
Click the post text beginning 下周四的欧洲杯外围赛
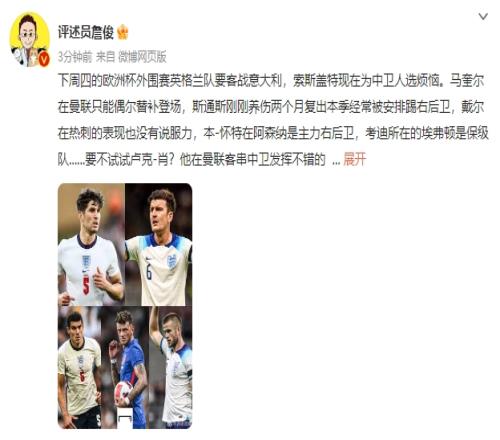tap(273, 120)
